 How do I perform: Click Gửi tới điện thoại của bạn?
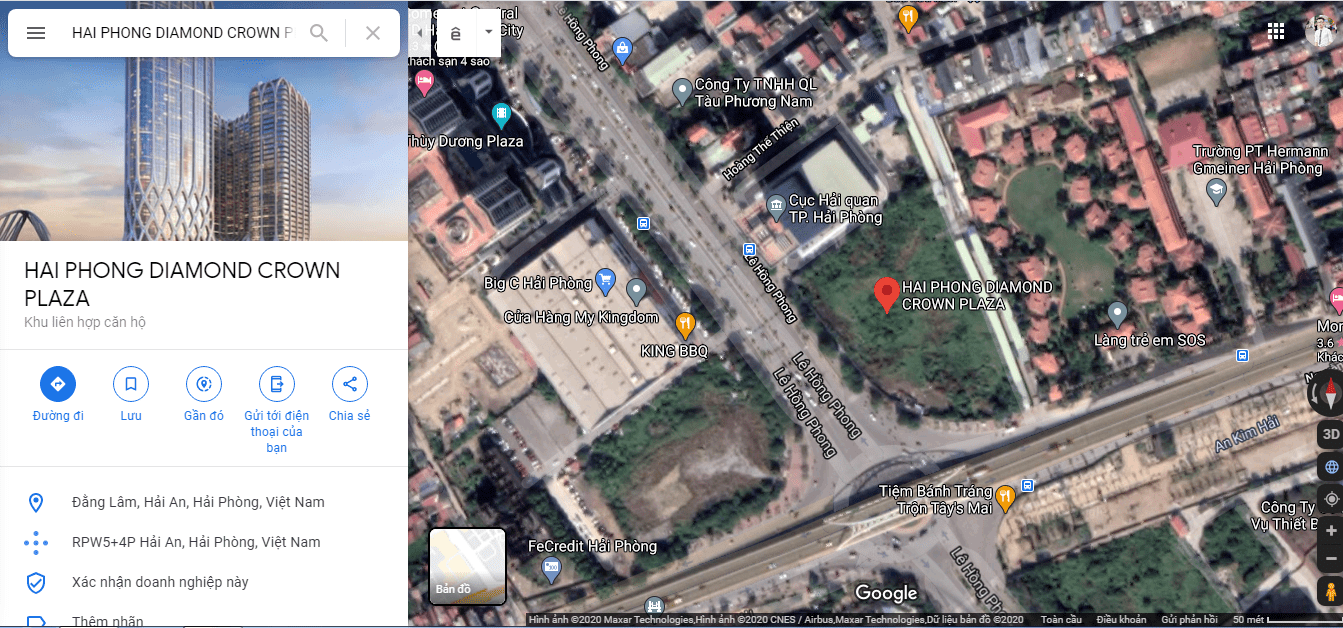click(277, 410)
